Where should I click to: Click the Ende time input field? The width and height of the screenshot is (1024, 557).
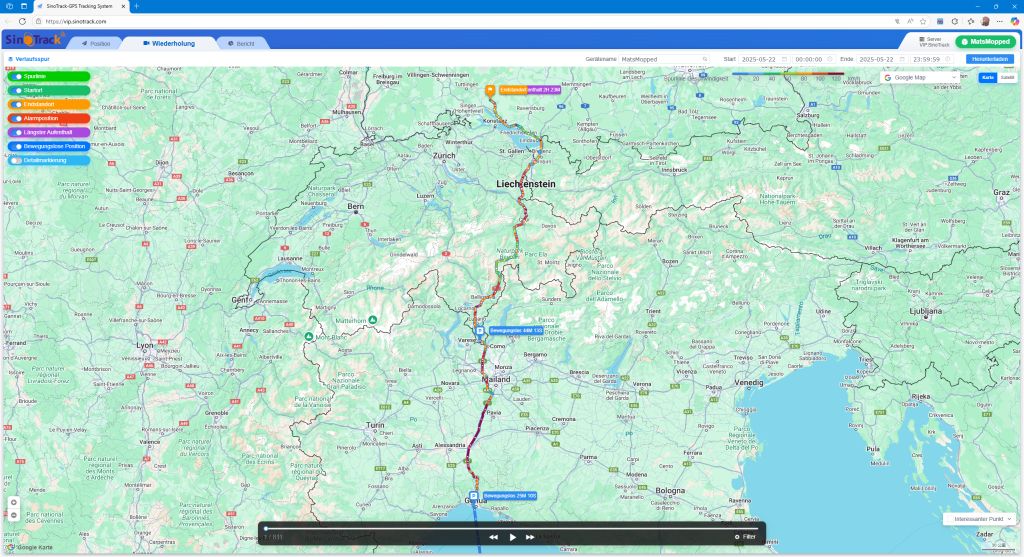tap(934, 59)
